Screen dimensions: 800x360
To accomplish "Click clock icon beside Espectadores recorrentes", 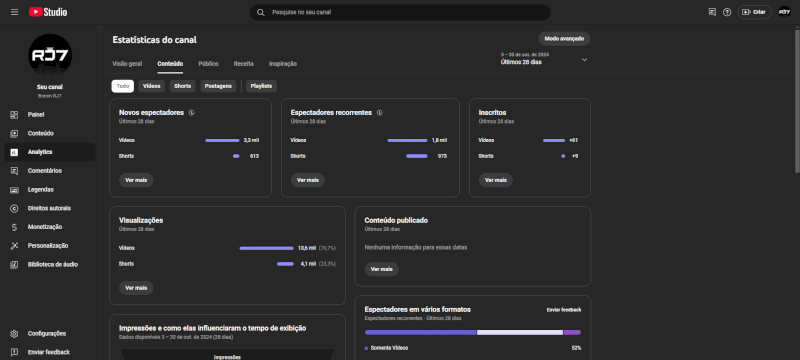I will (x=379, y=113).
